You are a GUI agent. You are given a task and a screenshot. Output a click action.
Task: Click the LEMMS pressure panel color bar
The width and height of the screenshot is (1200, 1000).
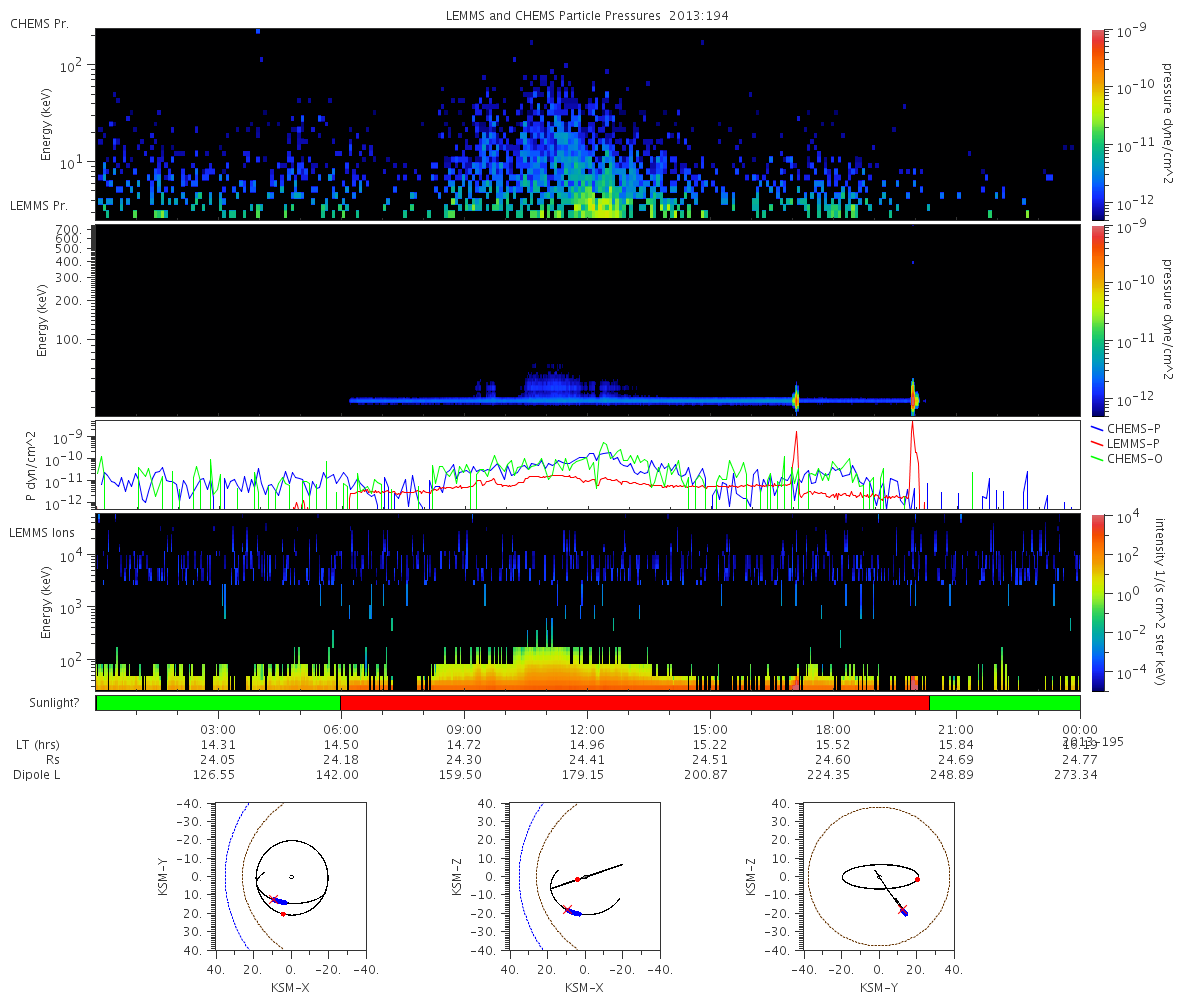click(x=1098, y=320)
